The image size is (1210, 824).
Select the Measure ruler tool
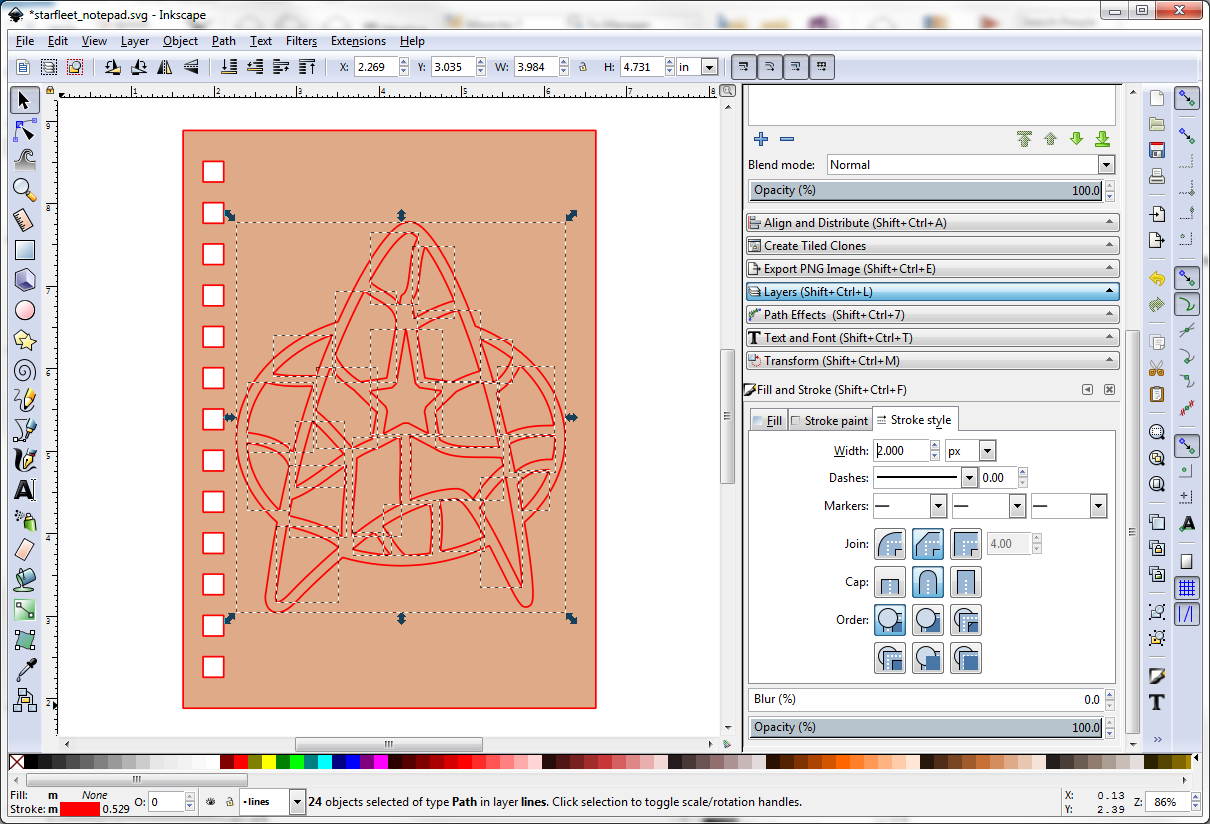[25, 219]
